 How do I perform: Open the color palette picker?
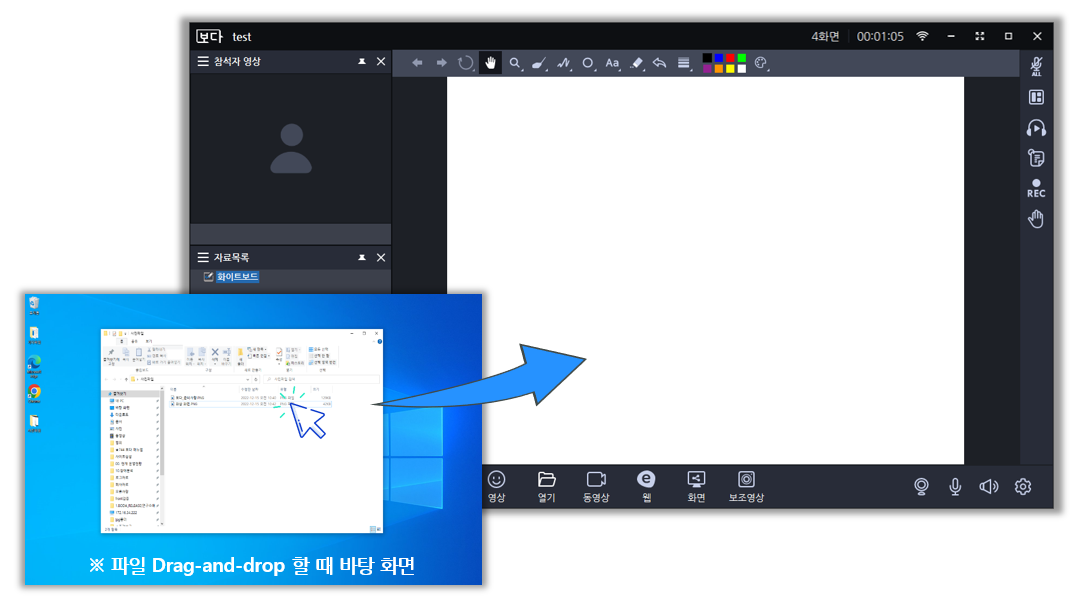[x=761, y=63]
